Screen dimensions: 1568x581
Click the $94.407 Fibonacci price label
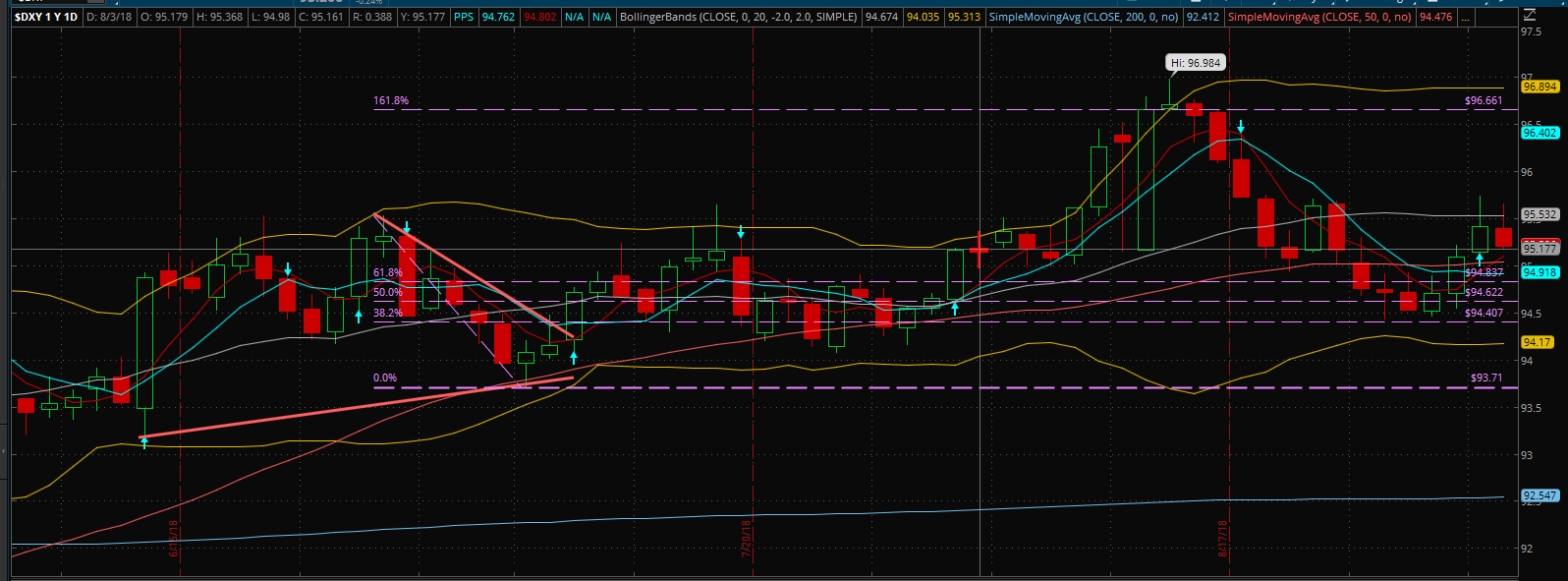[x=1484, y=313]
